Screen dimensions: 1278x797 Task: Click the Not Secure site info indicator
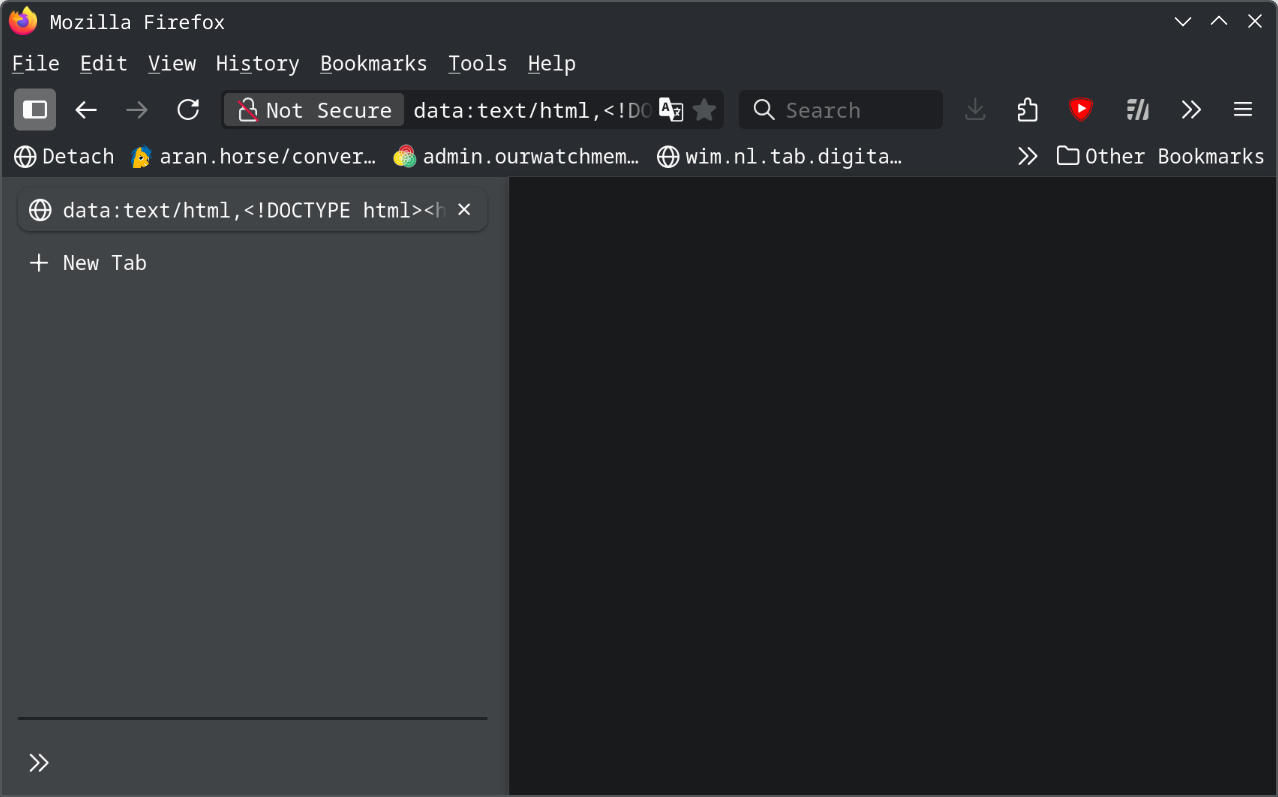click(x=314, y=110)
